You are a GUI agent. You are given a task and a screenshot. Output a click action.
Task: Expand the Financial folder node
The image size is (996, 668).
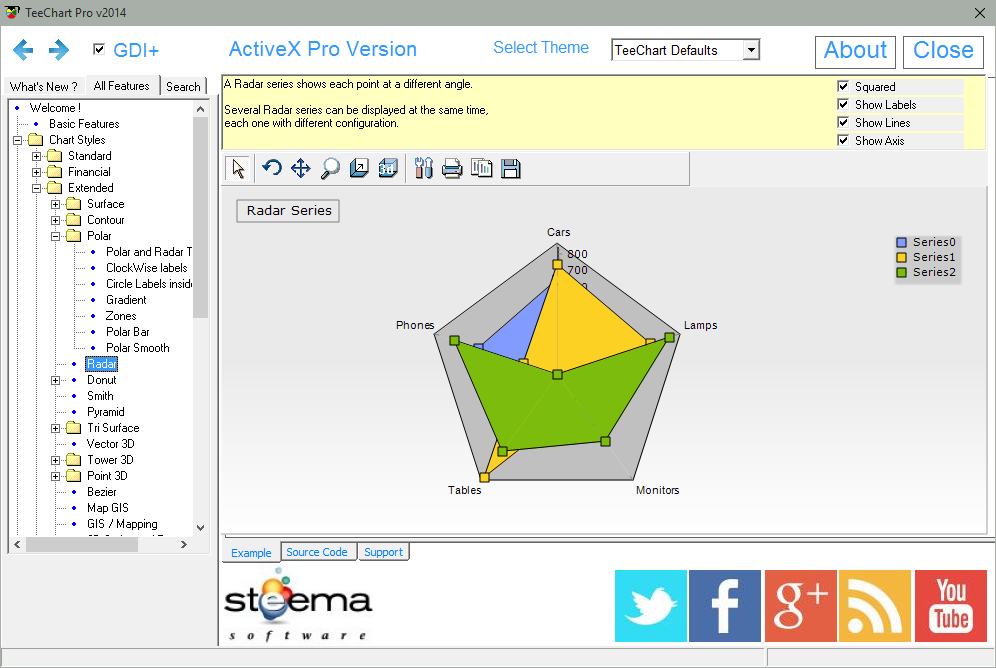coord(36,172)
